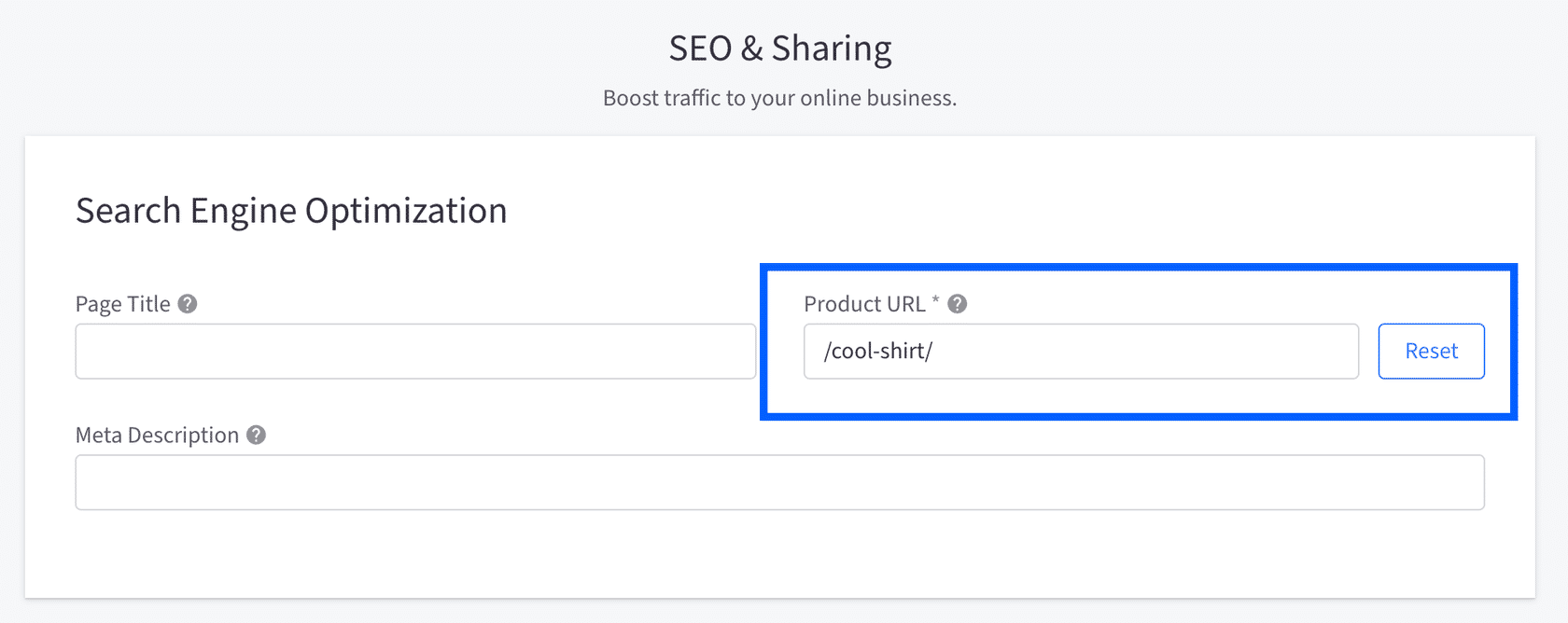Click the /cool-shirt/ text in Product URL field
Viewport: 1568px width, 623px height.
pos(877,352)
